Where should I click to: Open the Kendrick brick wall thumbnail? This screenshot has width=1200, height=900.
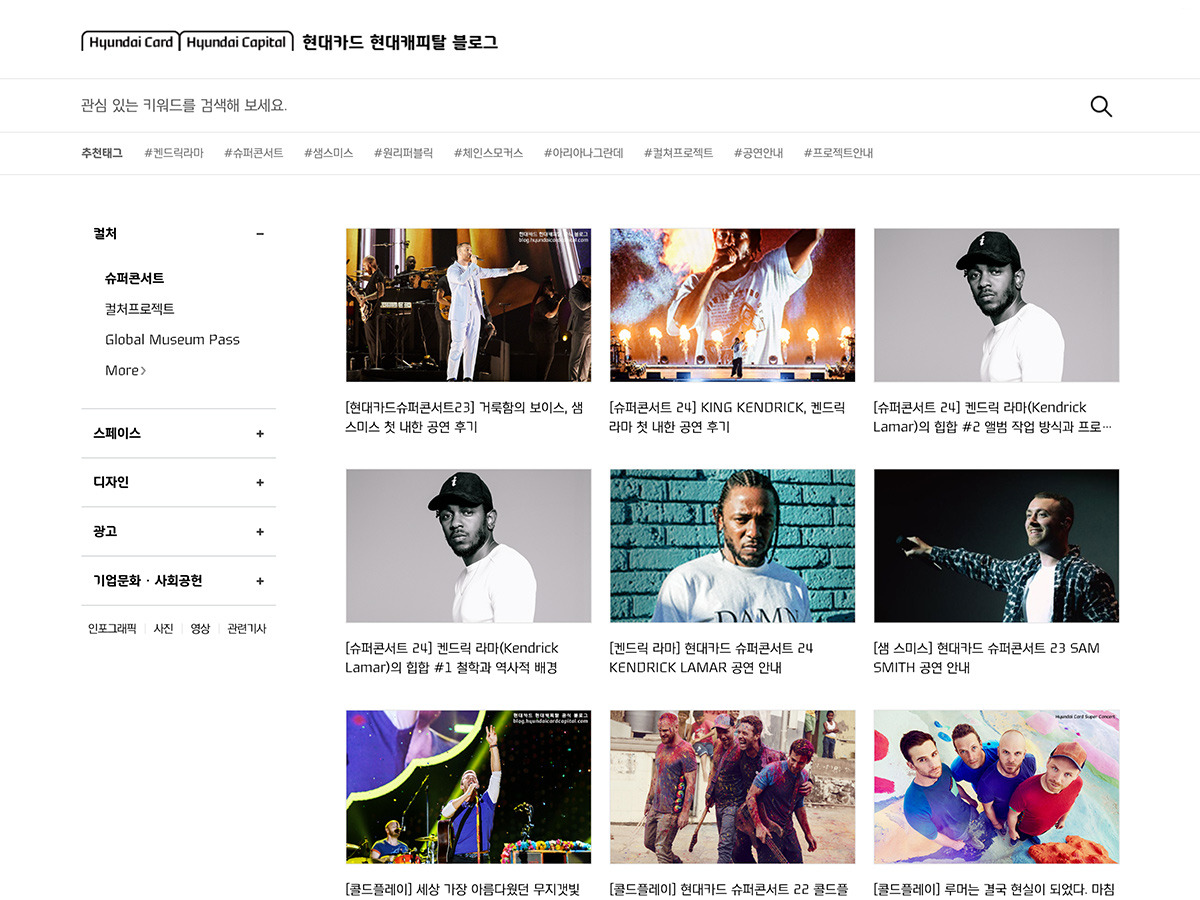[732, 546]
